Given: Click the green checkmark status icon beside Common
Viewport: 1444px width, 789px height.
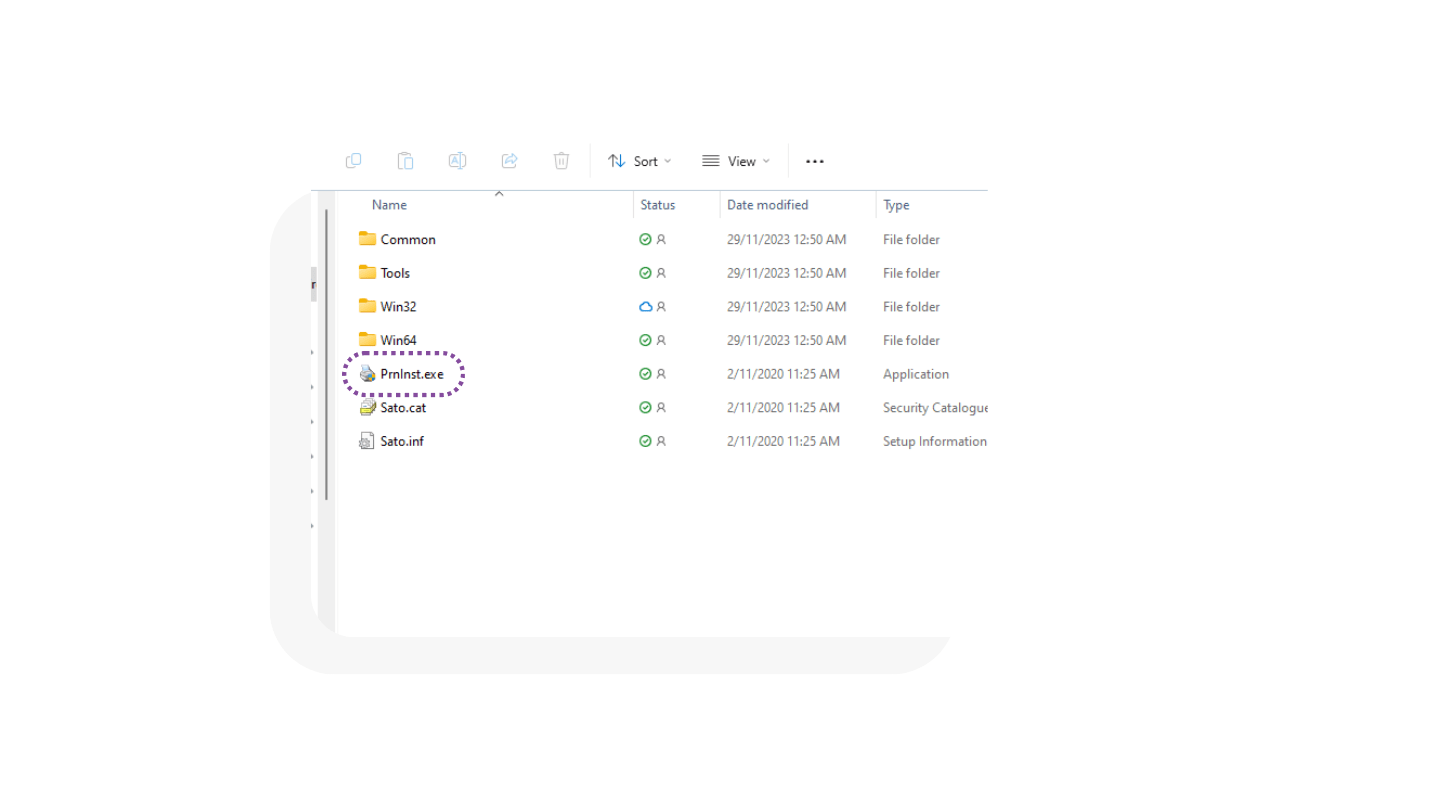Looking at the screenshot, I should [x=643, y=239].
